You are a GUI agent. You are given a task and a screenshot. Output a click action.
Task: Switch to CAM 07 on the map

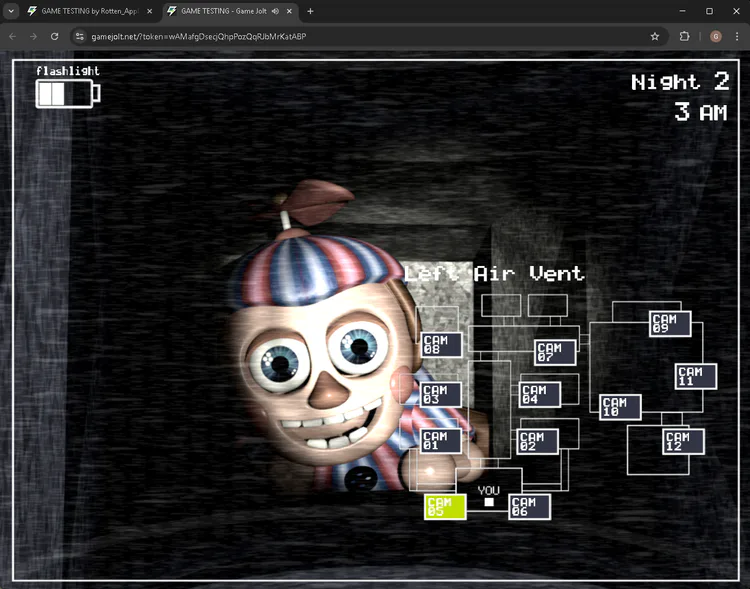point(555,352)
